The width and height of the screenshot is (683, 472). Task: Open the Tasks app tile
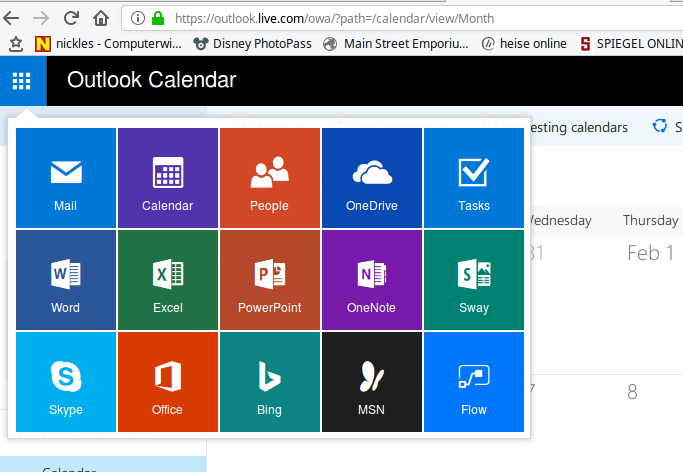(x=473, y=178)
